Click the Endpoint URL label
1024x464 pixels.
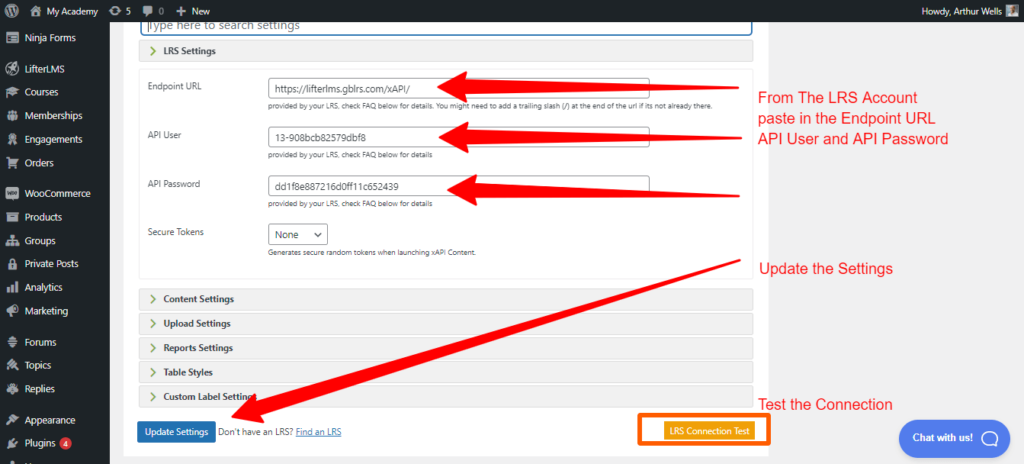(x=174, y=86)
